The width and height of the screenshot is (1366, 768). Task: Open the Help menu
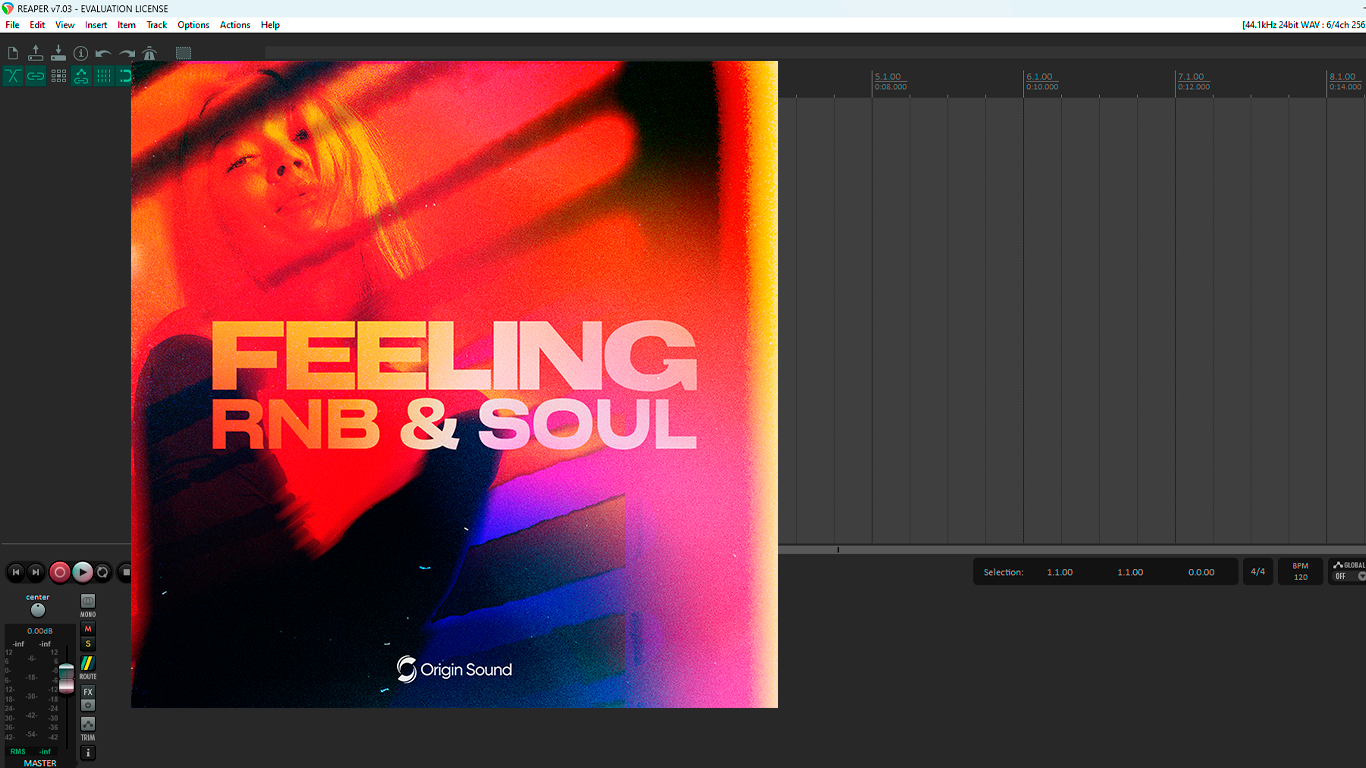click(x=270, y=25)
